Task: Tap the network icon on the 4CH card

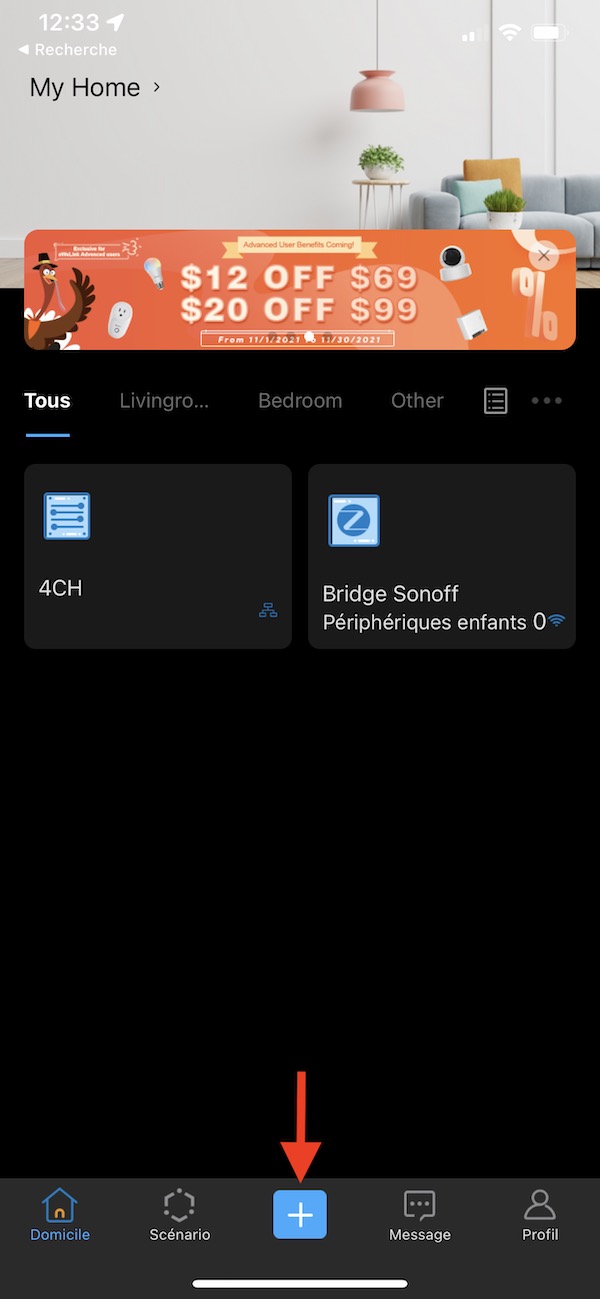Action: click(267, 608)
